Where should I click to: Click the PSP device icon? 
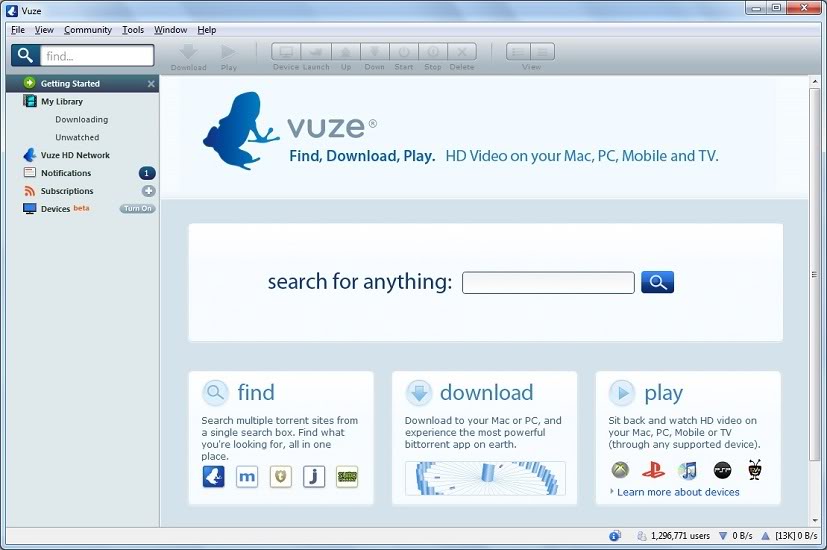pos(722,469)
